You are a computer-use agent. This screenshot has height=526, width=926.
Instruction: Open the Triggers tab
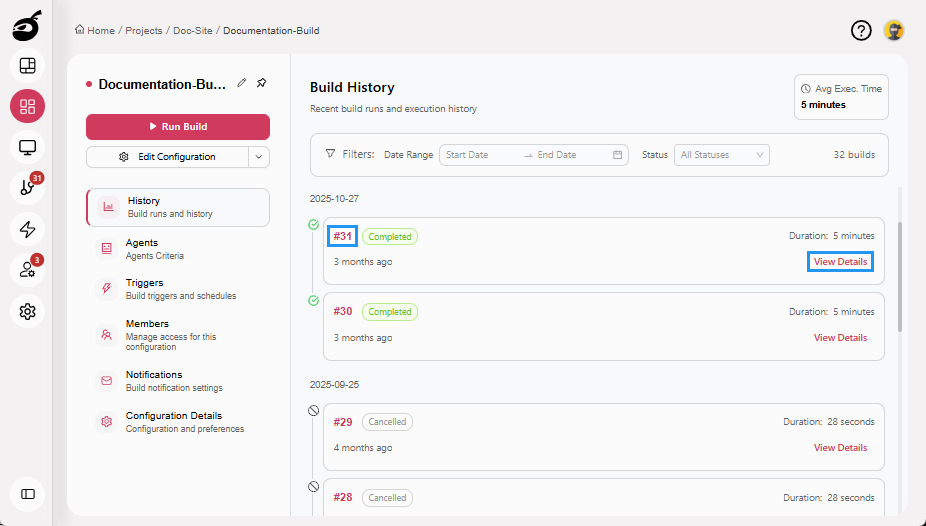[178, 289]
